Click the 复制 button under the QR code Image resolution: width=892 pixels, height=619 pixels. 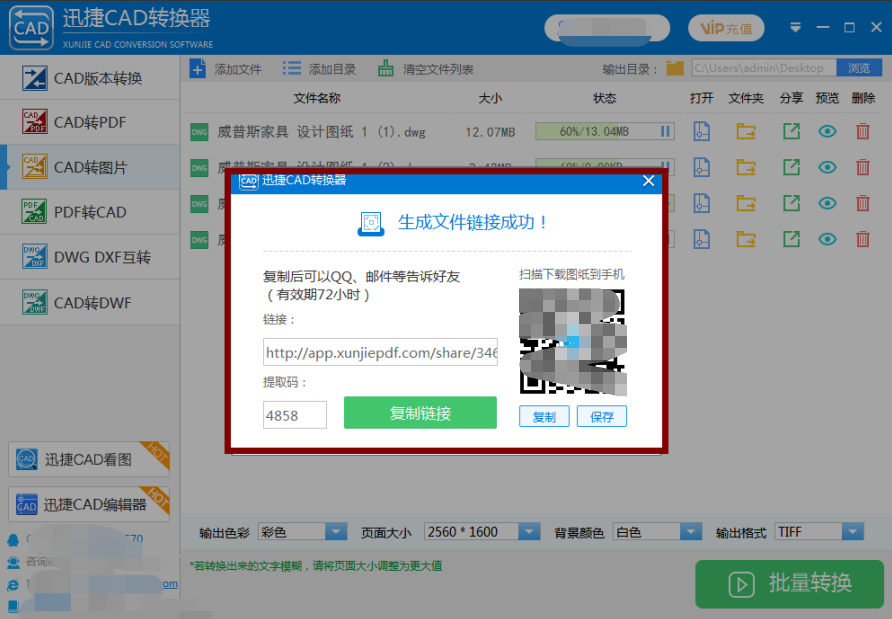[x=544, y=416]
